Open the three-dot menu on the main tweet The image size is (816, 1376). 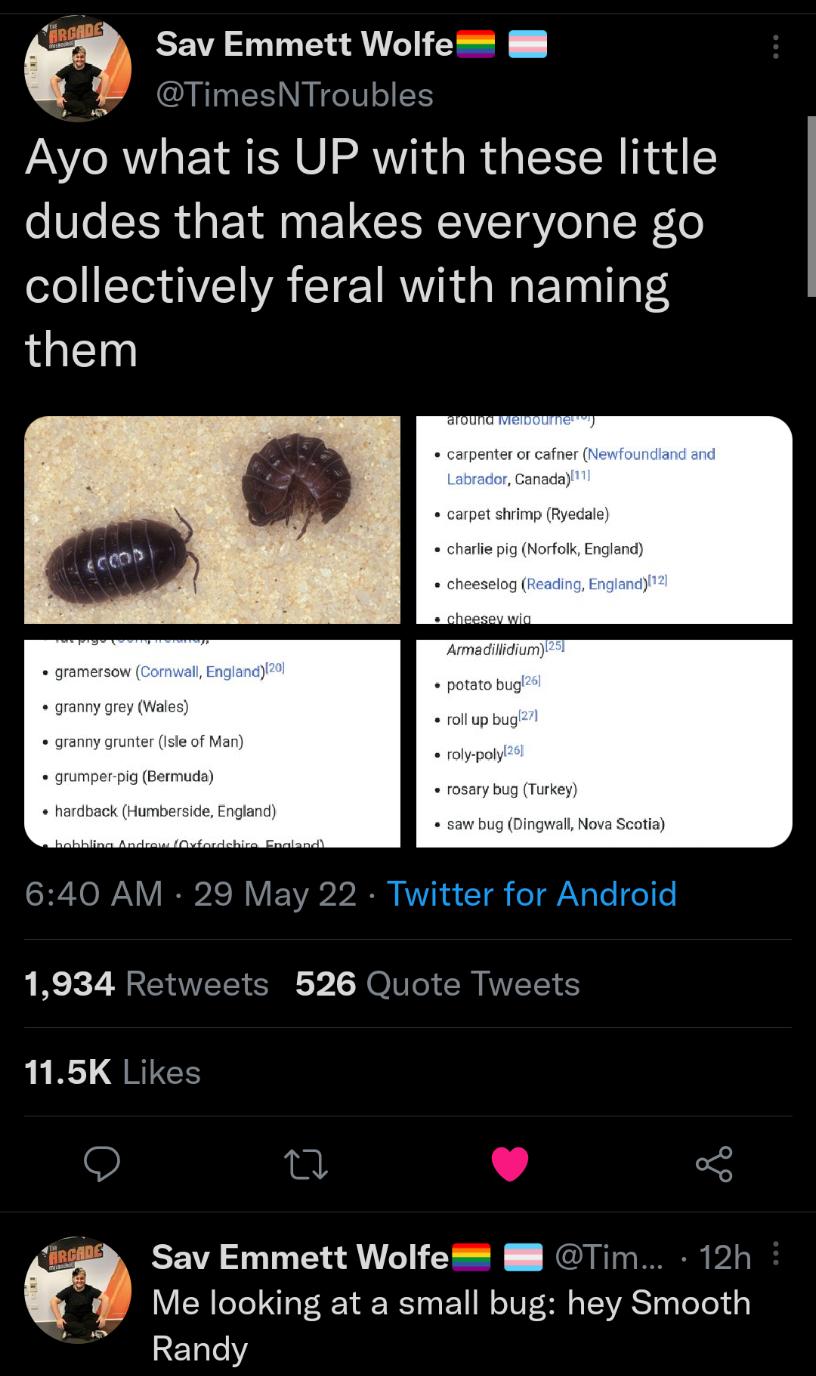point(776,48)
